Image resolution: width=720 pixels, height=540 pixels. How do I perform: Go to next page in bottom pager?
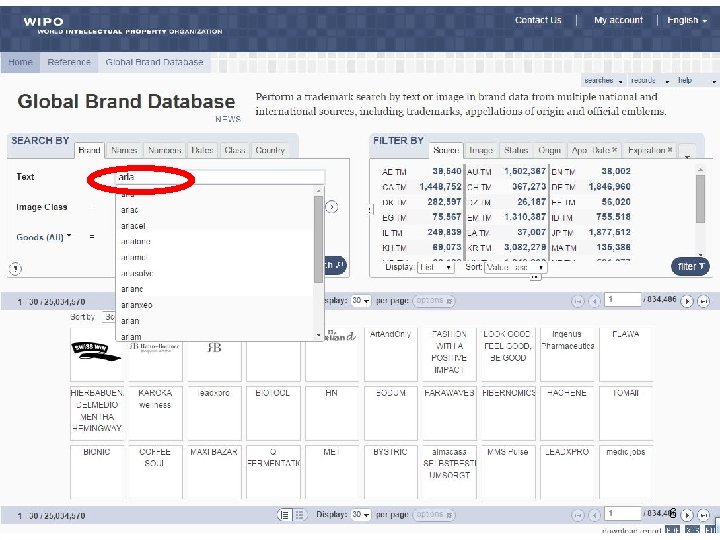coord(687,515)
